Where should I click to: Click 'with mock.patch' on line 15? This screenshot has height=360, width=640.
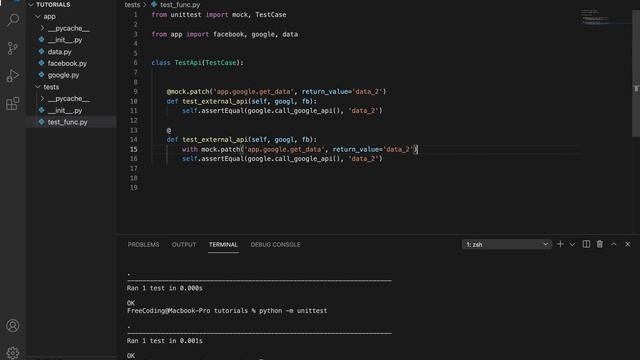click(211, 149)
